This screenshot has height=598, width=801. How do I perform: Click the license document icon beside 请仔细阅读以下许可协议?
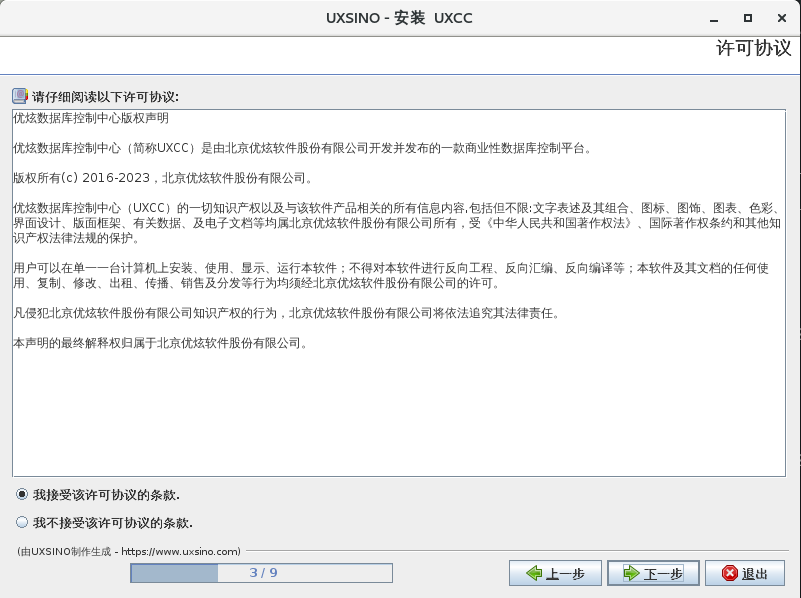(x=20, y=97)
